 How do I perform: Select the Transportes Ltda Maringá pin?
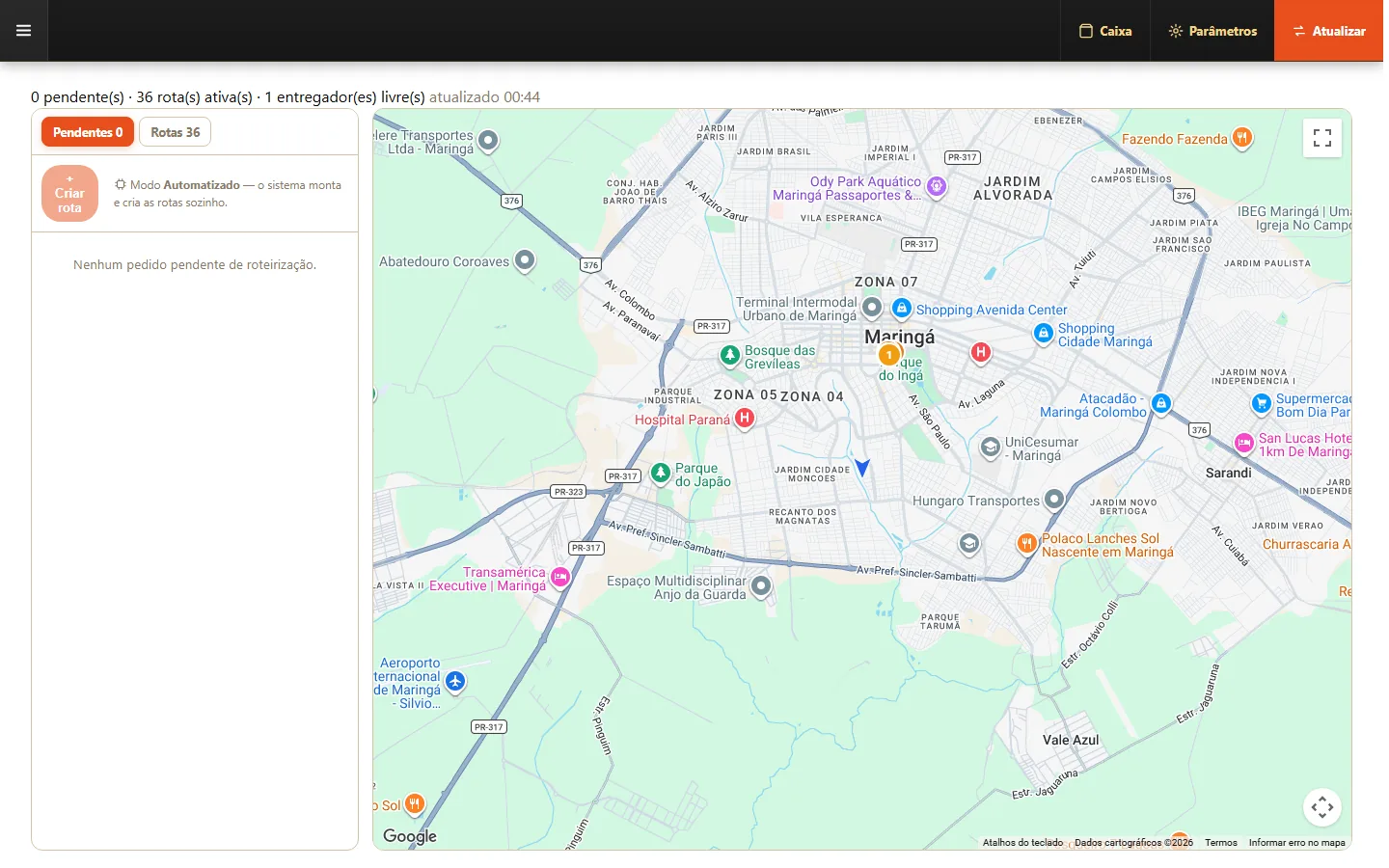point(489,141)
